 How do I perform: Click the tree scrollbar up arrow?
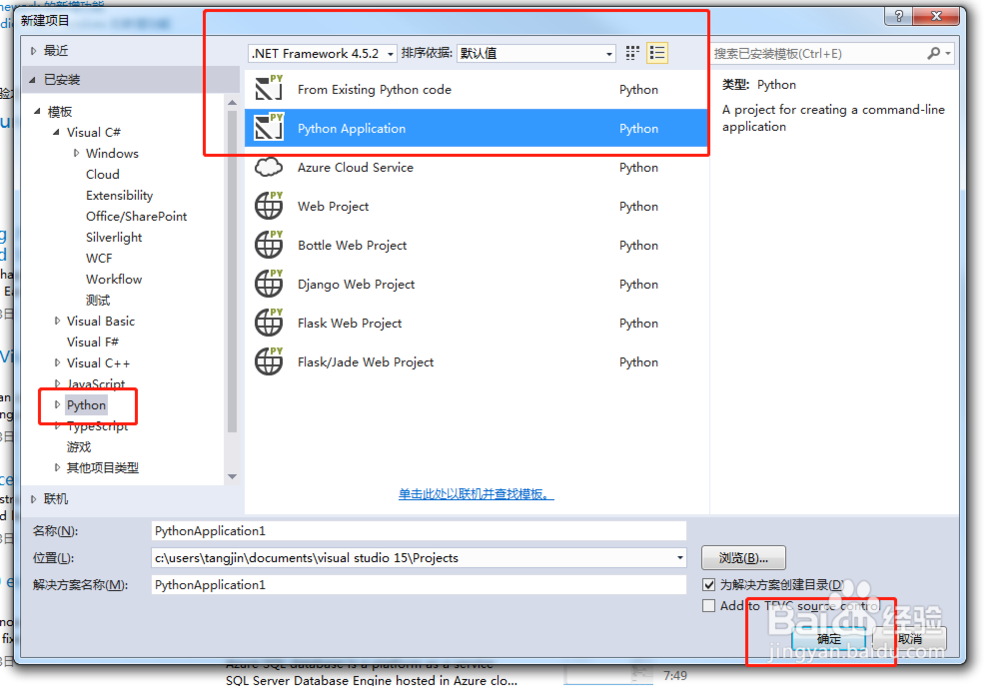pos(232,102)
